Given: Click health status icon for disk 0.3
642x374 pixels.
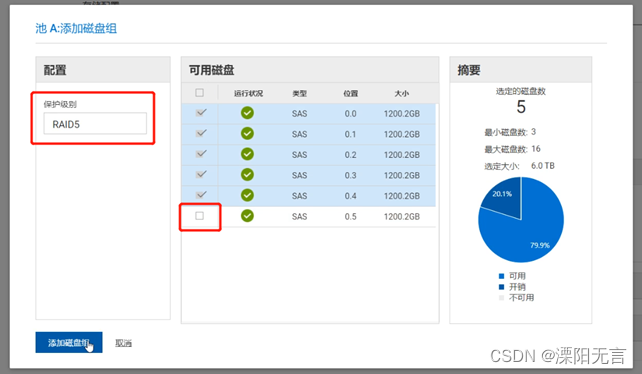Looking at the screenshot, I should click(247, 175).
